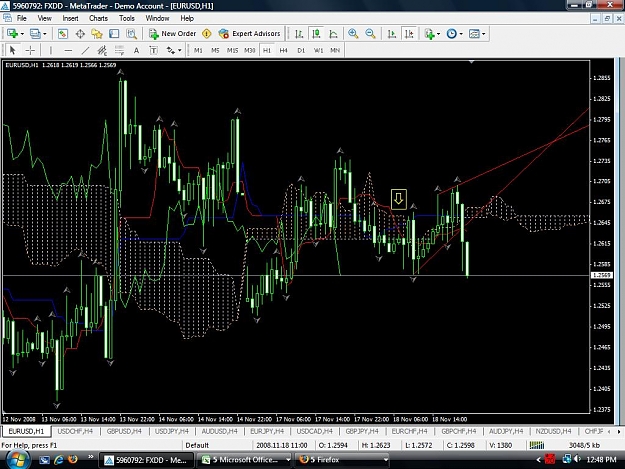Open a new chart window icon

12,34
